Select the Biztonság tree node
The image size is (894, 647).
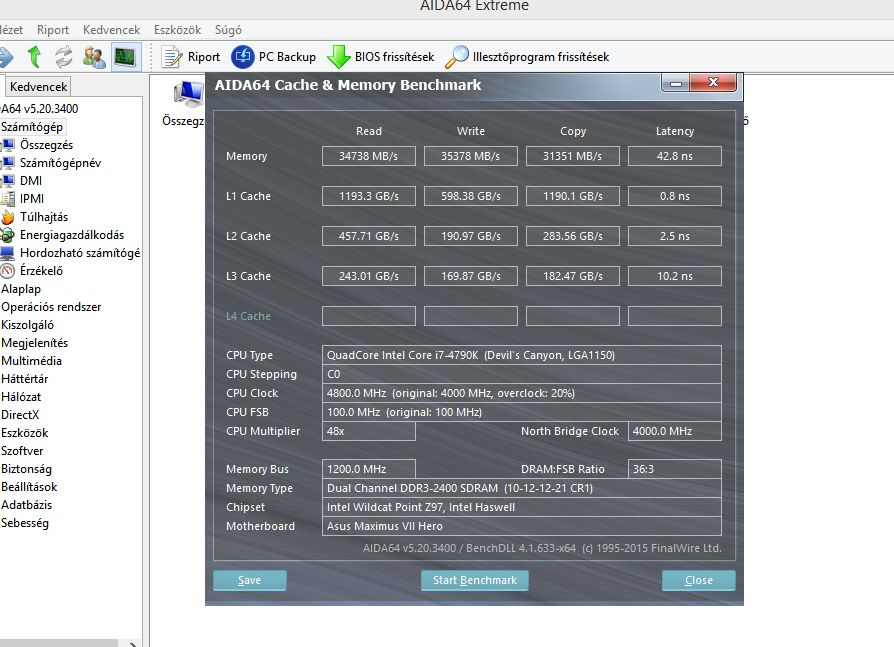(x=26, y=469)
